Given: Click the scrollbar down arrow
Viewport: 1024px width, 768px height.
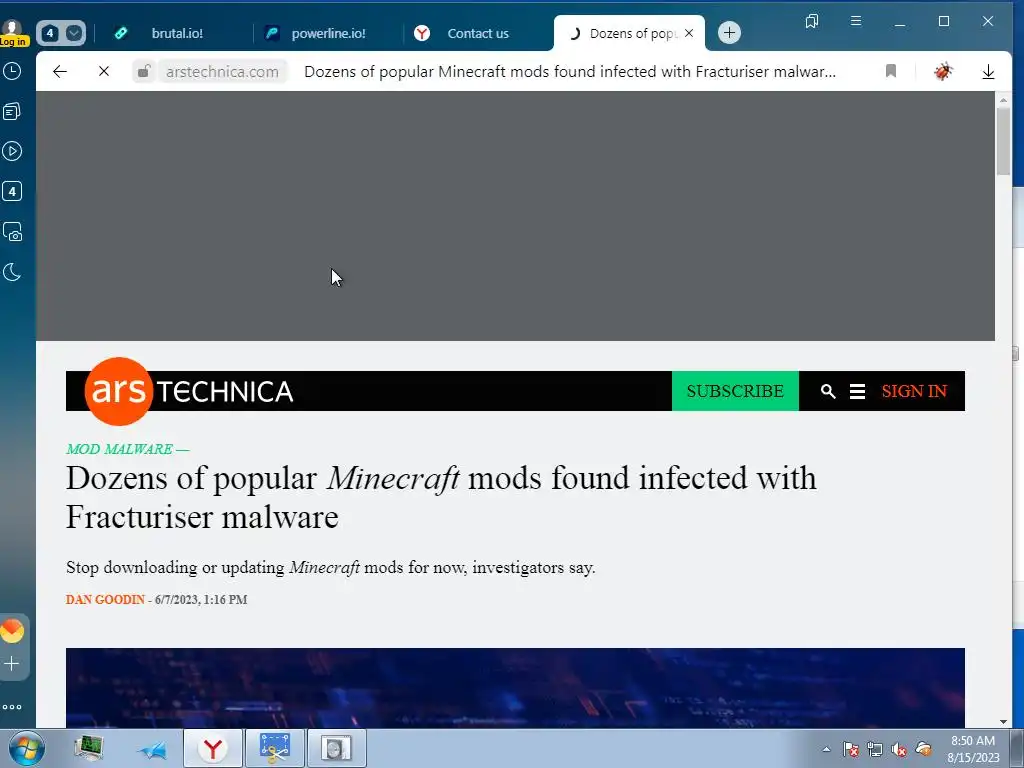Looking at the screenshot, I should (1003, 722).
